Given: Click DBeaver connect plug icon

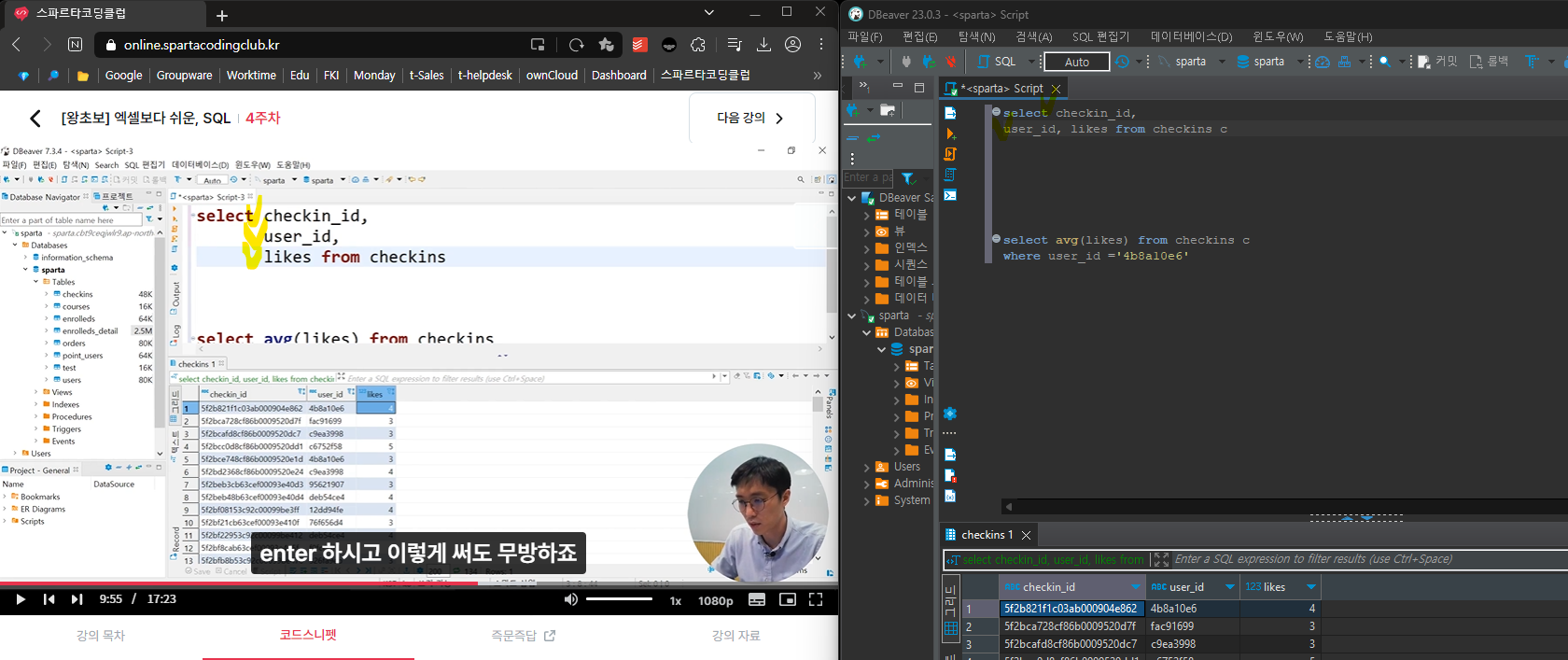Looking at the screenshot, I should [x=906, y=62].
